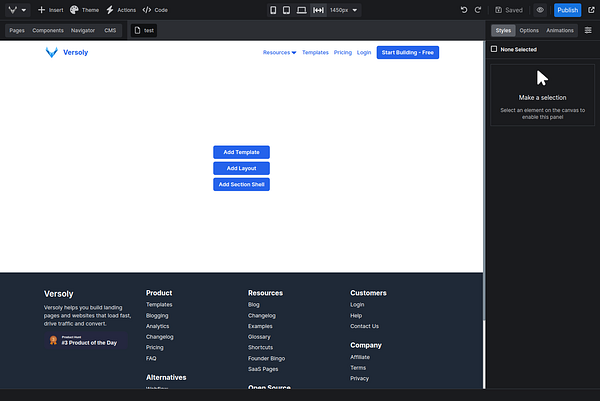Viewport: 600px width, 401px height.
Task: Click the Pricing nav link
Action: click(x=342, y=52)
